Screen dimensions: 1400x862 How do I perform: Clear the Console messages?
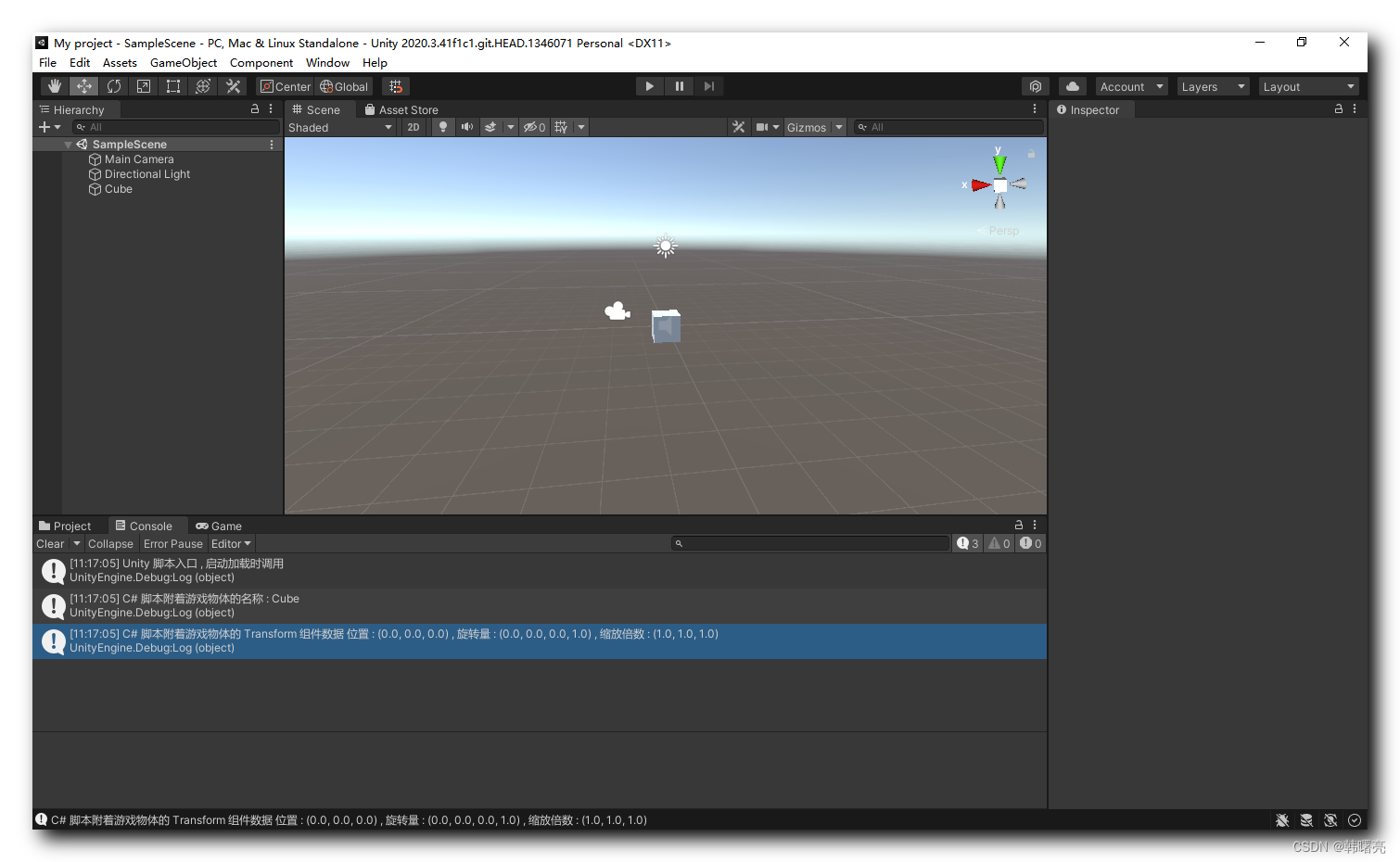point(49,543)
